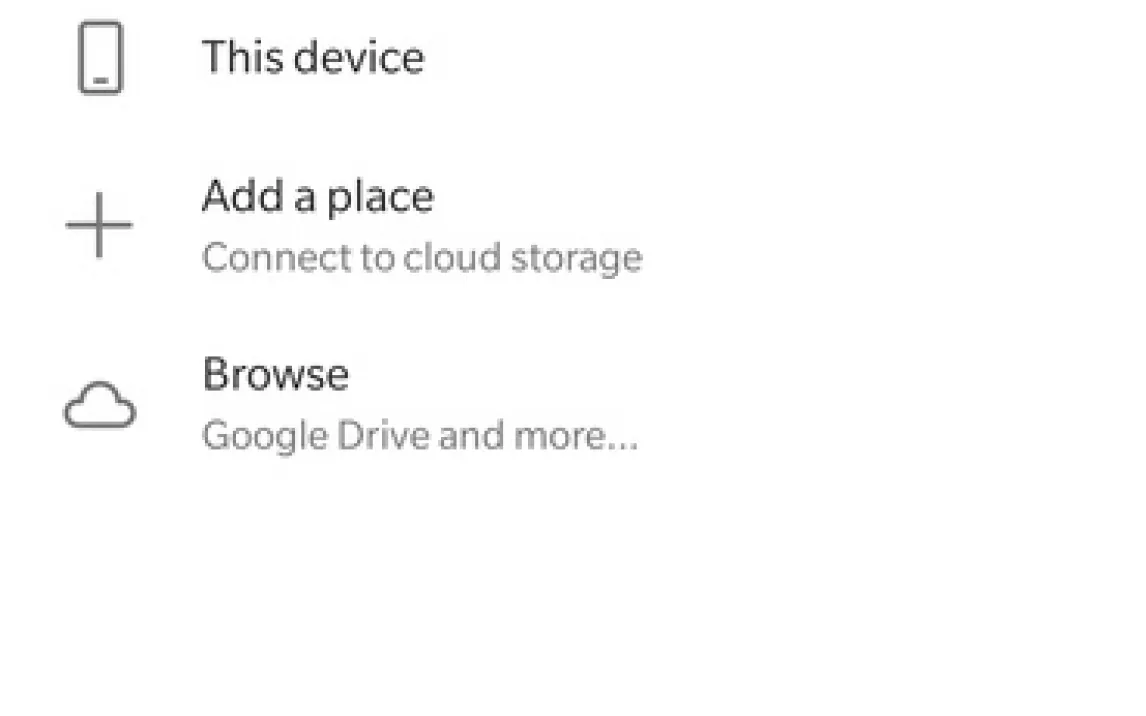Viewport: 1146px width, 716px height.
Task: Open the This device storage location
Action: pyautogui.click(x=312, y=57)
